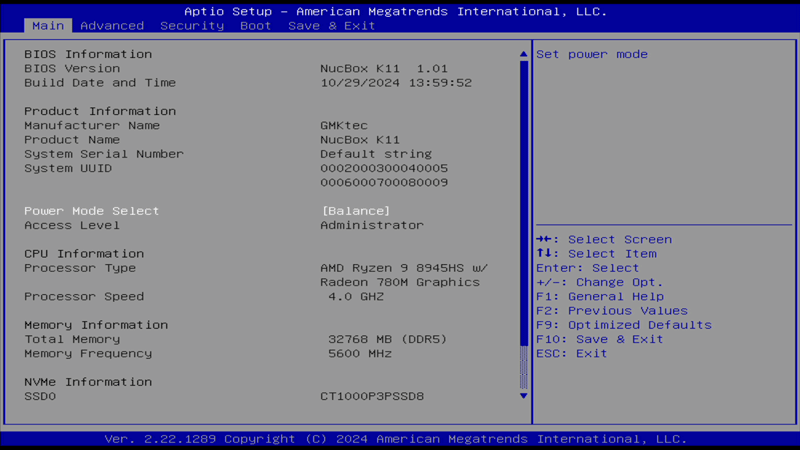Click the 10/29/2024 13:59:52 build value
800x450 pixels.
tap(396, 83)
